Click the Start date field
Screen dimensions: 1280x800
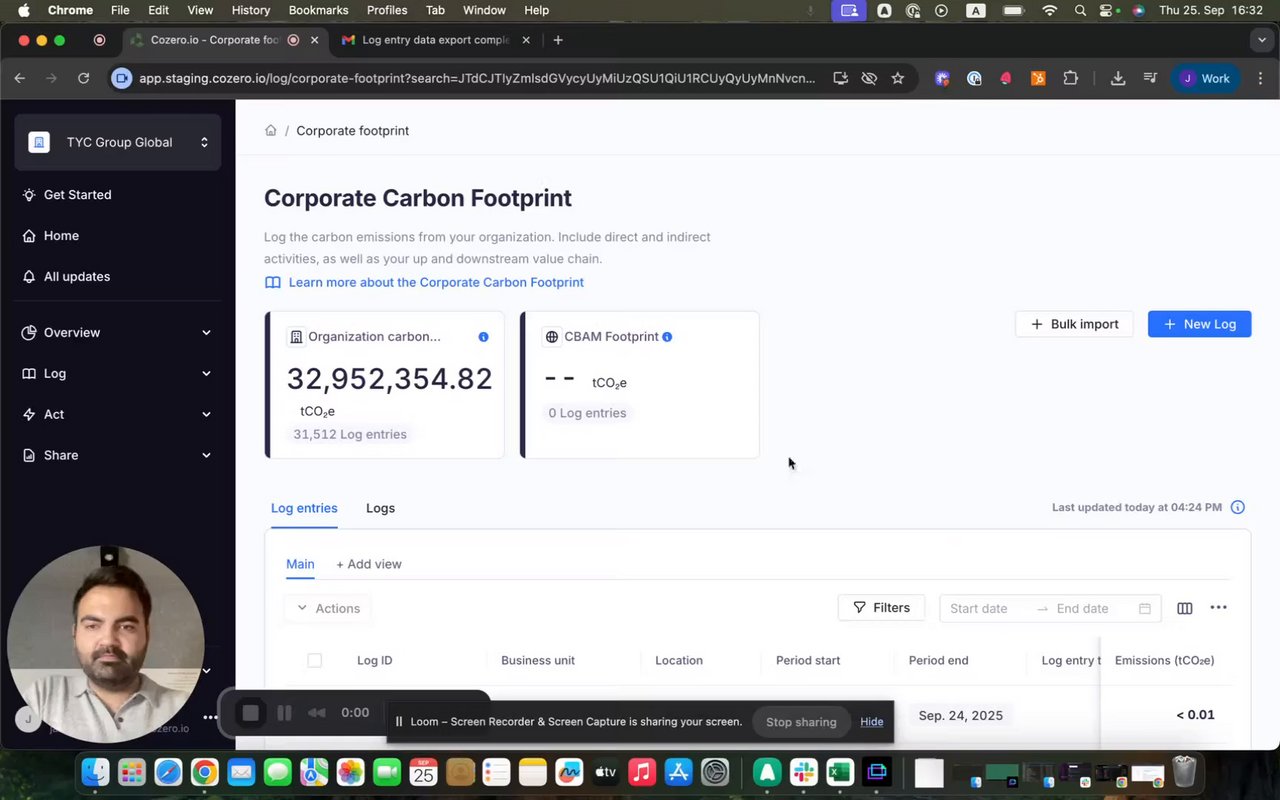click(980, 608)
